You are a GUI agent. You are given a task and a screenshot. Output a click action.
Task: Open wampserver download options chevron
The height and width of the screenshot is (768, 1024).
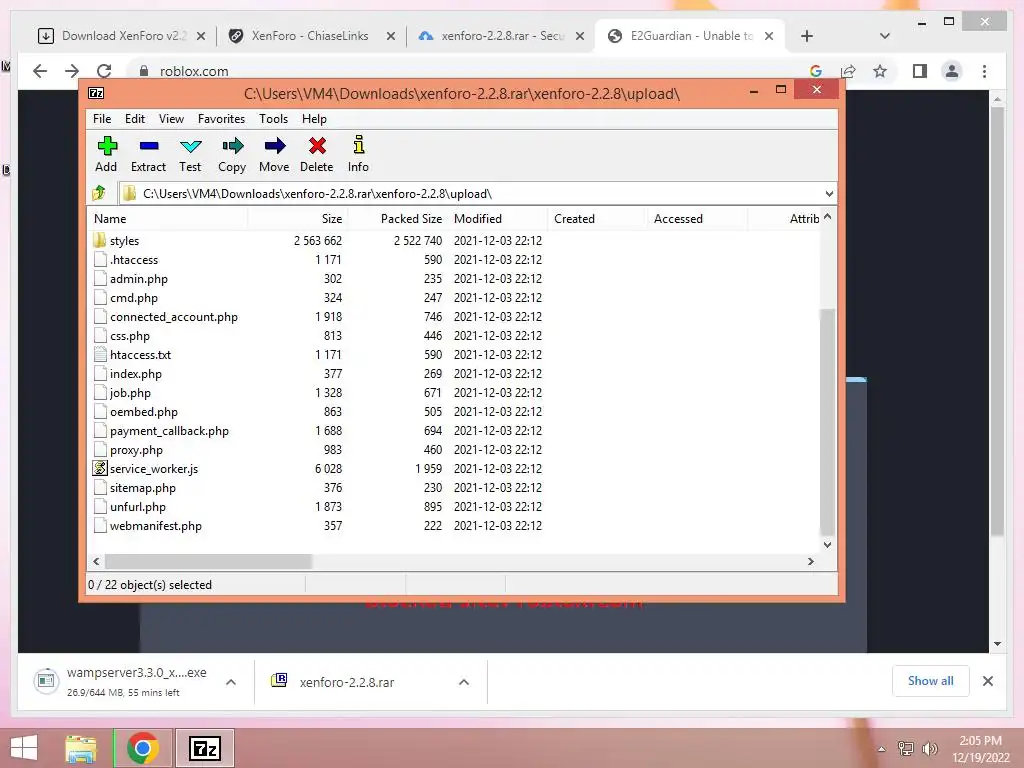click(x=231, y=682)
